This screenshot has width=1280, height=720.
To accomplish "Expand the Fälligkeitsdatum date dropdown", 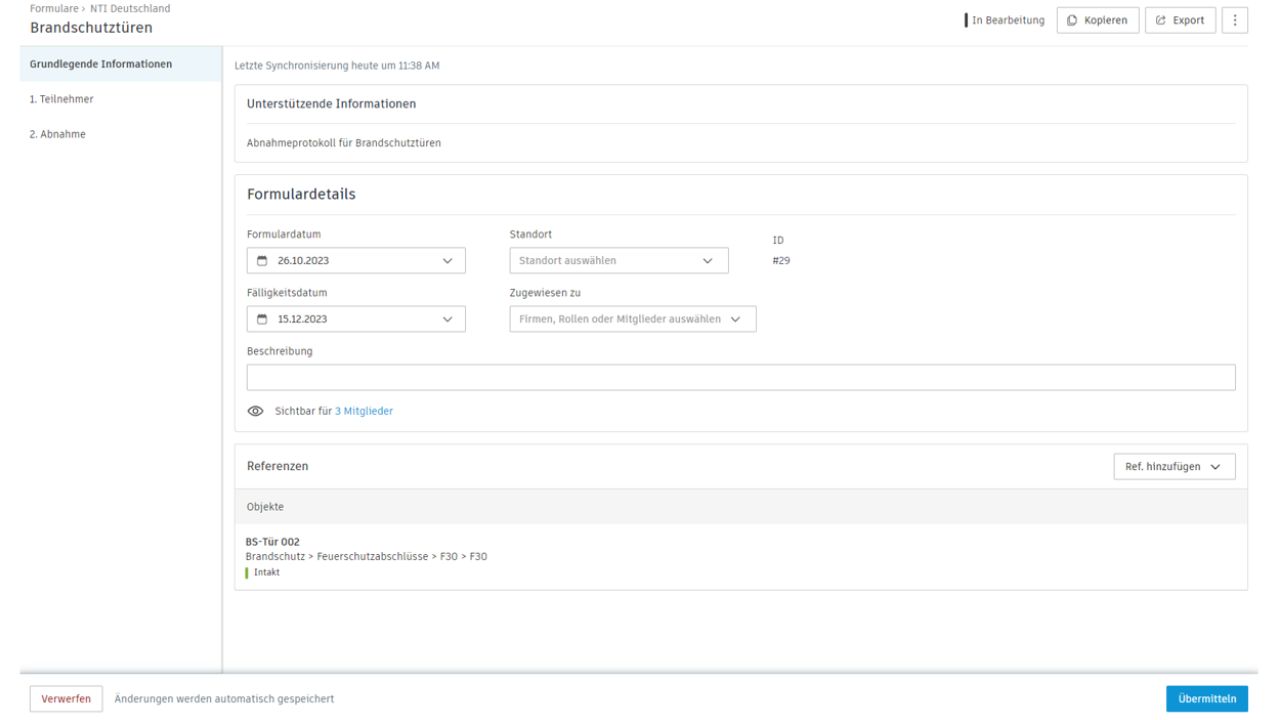I will tap(447, 319).
